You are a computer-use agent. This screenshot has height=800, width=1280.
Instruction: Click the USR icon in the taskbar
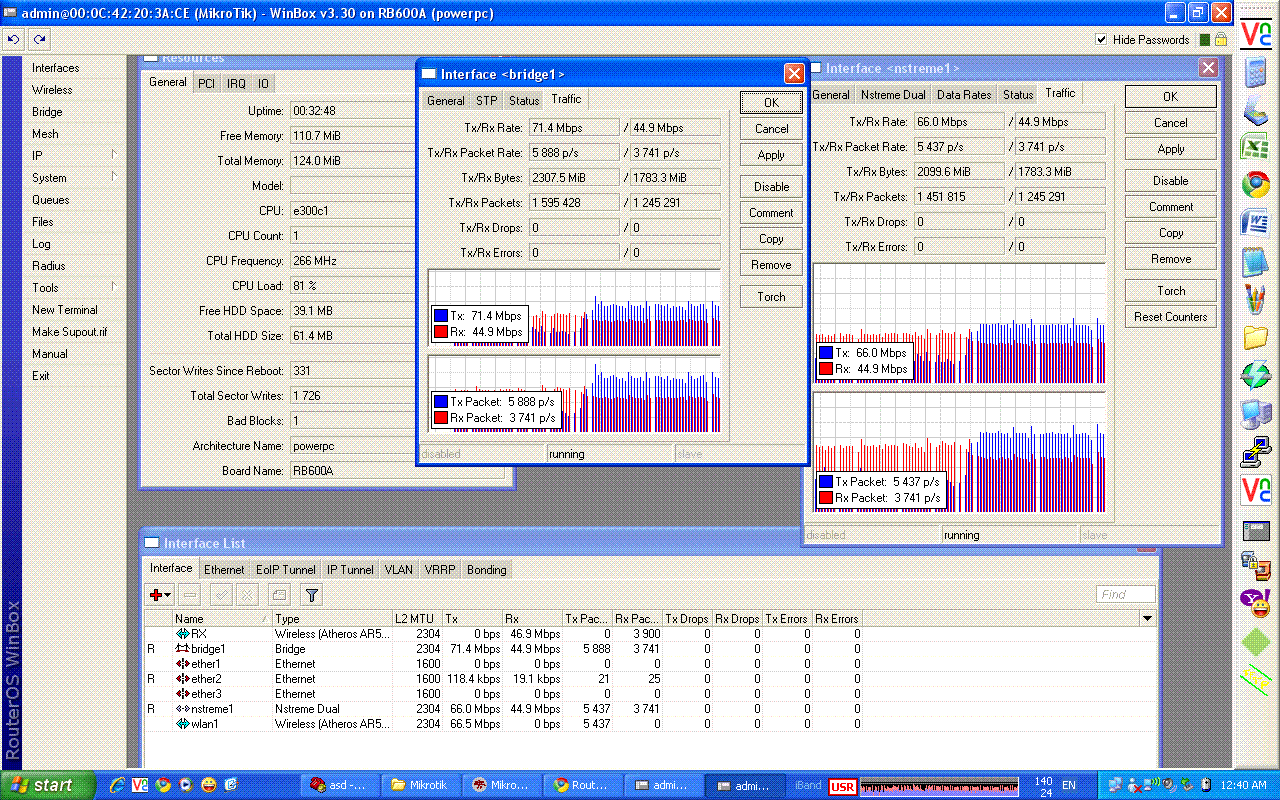(842, 786)
